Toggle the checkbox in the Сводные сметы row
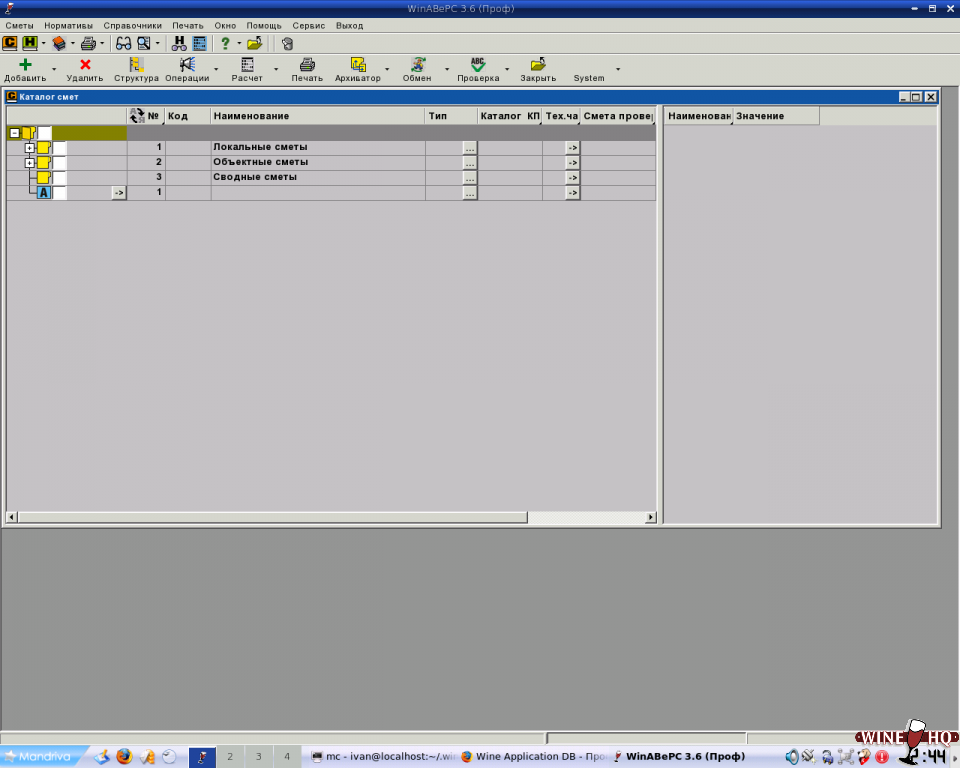This screenshot has width=960, height=768. pyautogui.click(x=60, y=178)
